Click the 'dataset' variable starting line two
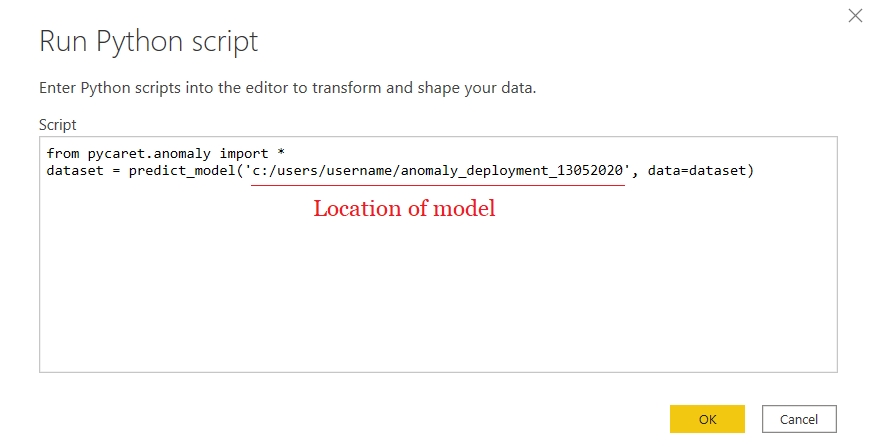 click(x=73, y=170)
